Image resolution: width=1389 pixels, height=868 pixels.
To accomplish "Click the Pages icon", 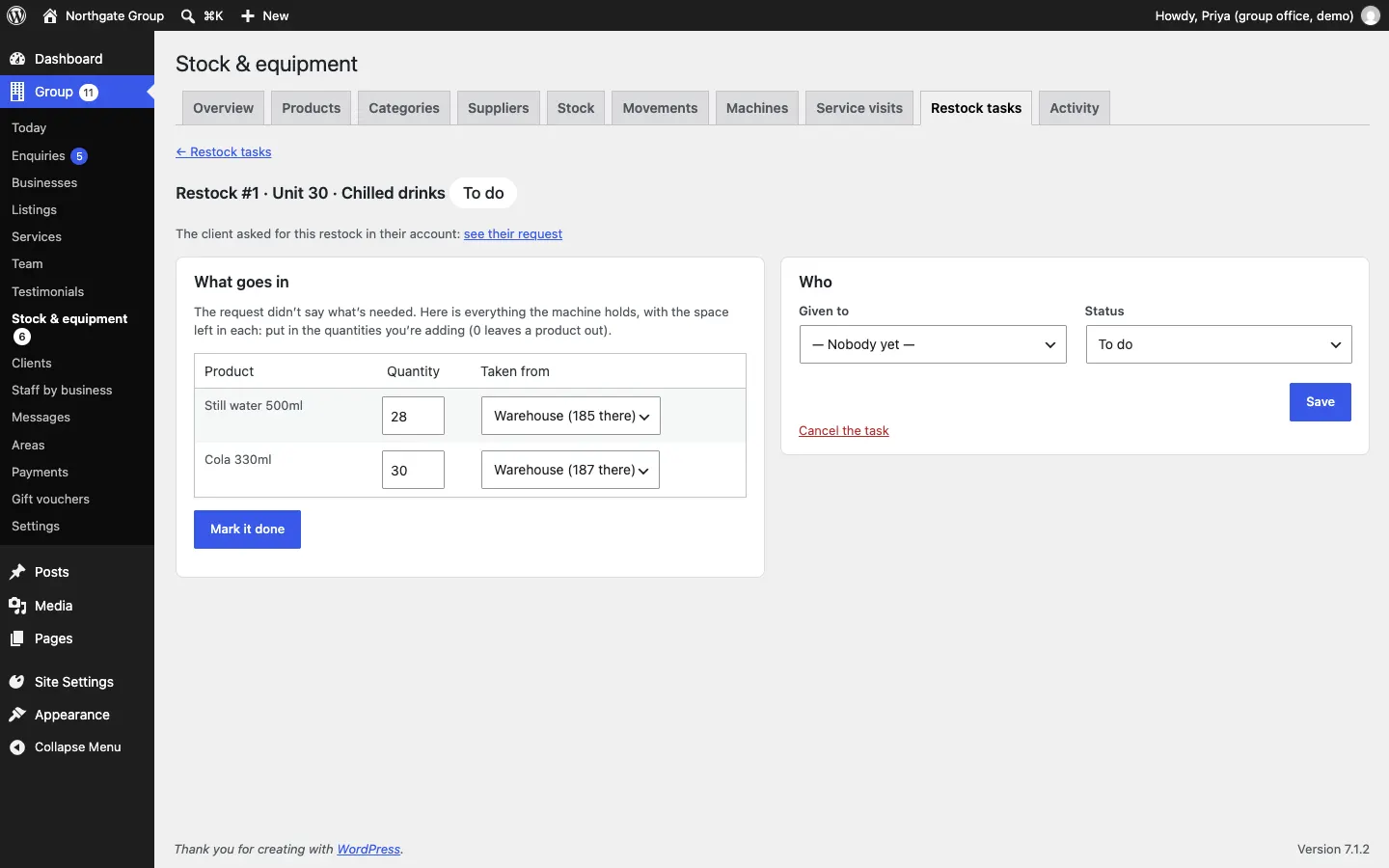I will [17, 638].
